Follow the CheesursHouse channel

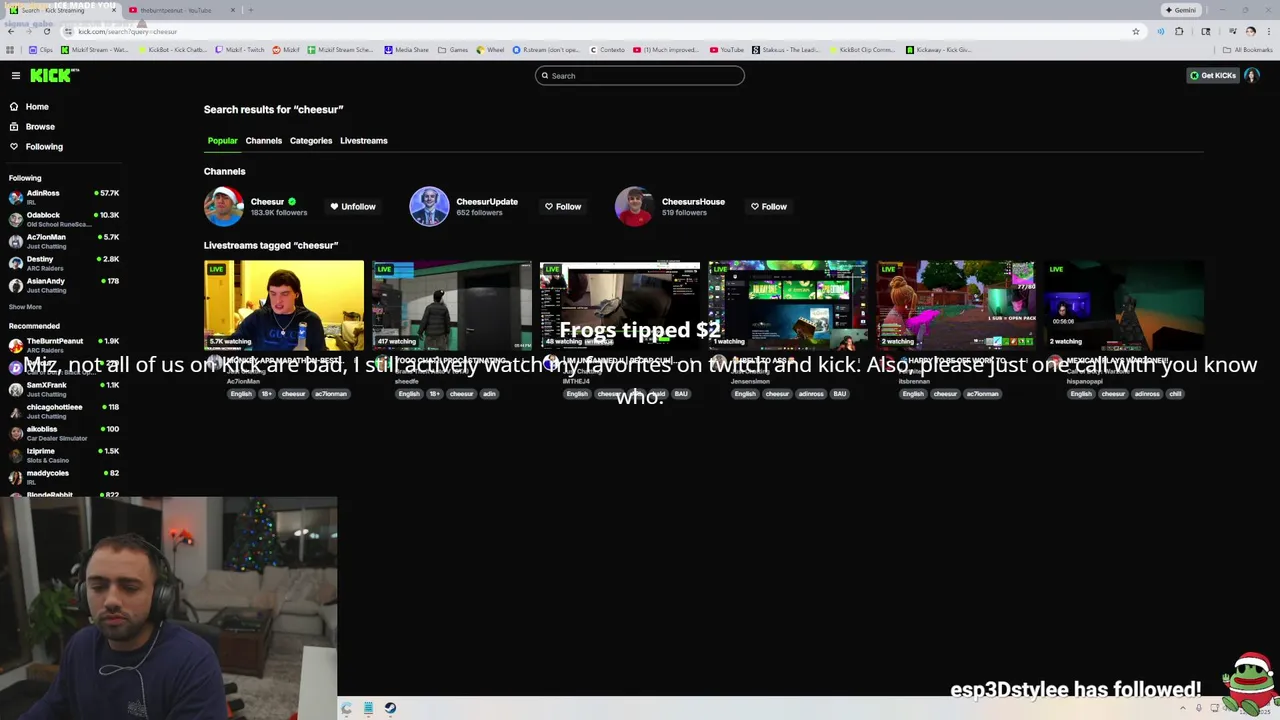tap(769, 207)
